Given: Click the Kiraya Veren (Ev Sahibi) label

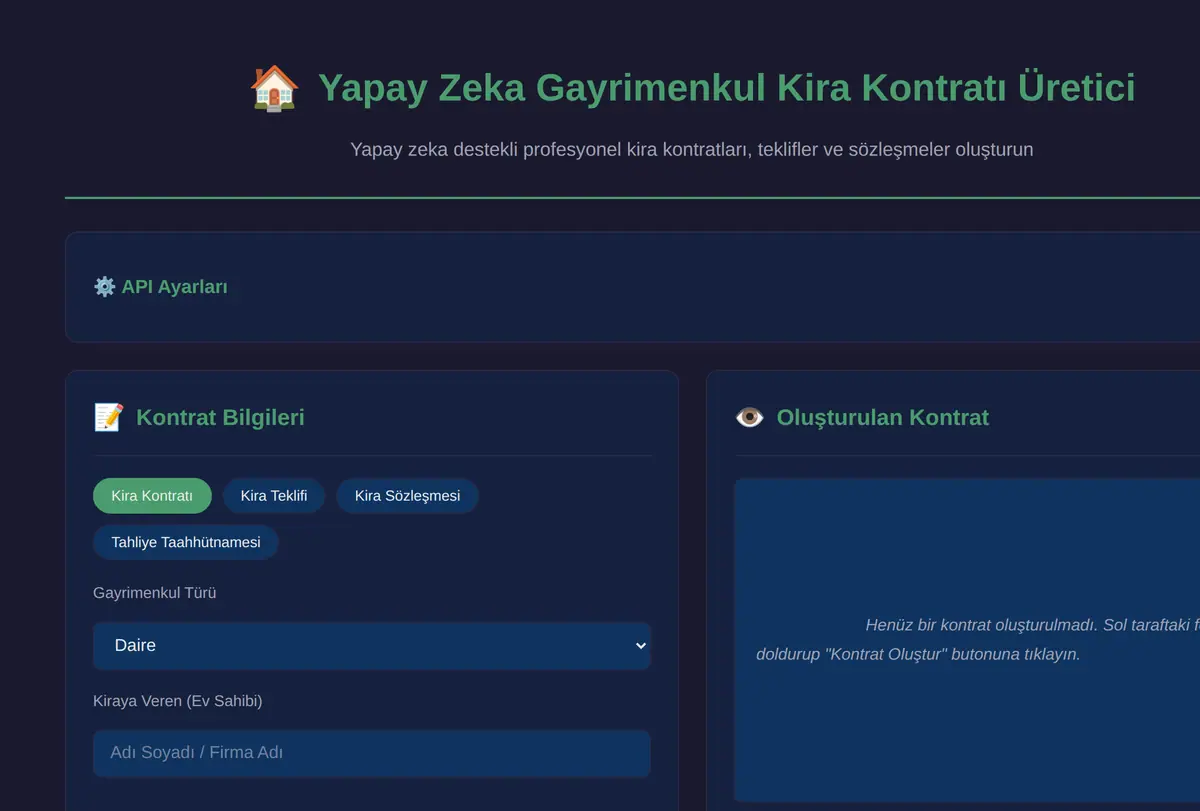Looking at the screenshot, I should (x=178, y=701).
